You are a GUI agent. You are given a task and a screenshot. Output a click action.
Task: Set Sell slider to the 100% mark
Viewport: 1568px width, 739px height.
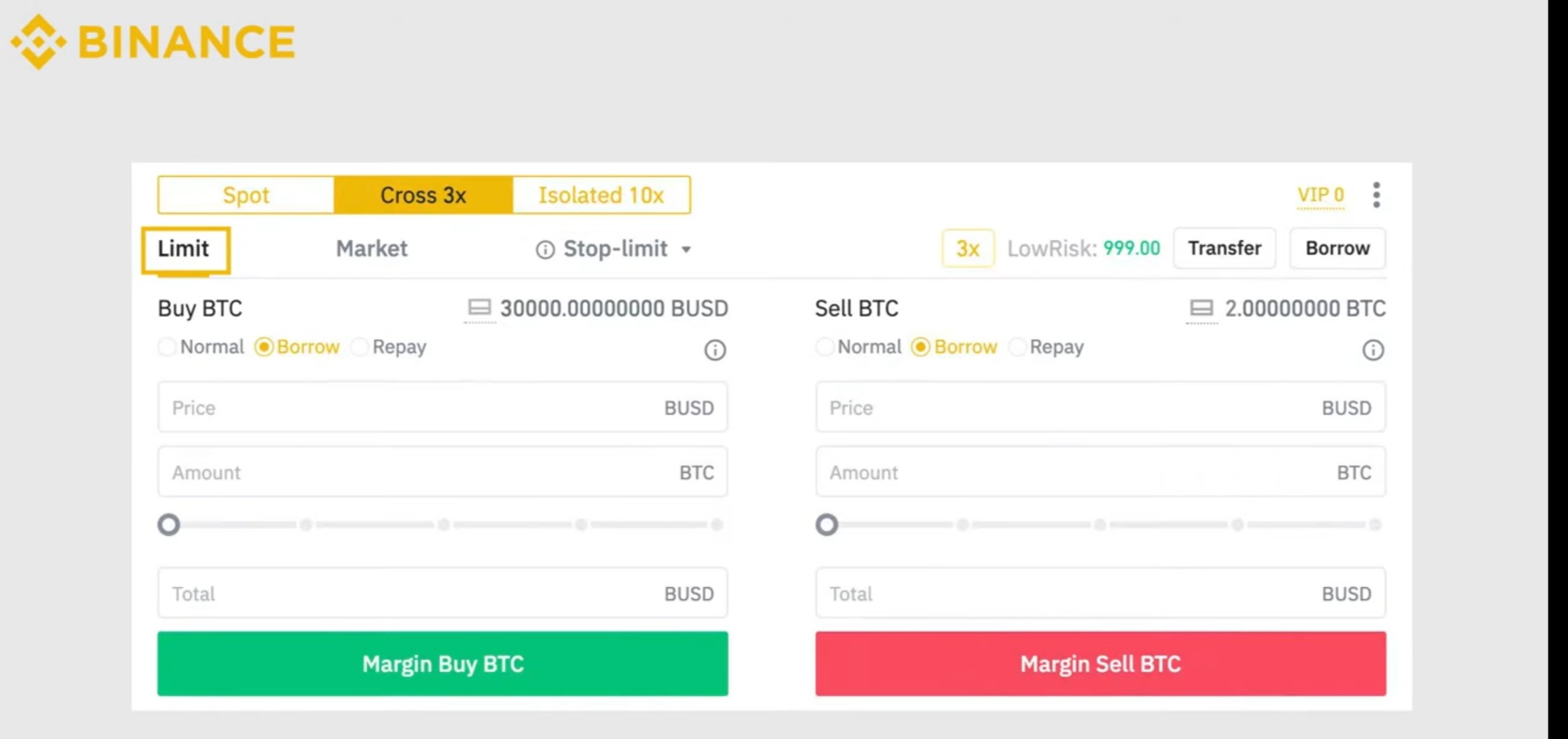[x=1375, y=525]
